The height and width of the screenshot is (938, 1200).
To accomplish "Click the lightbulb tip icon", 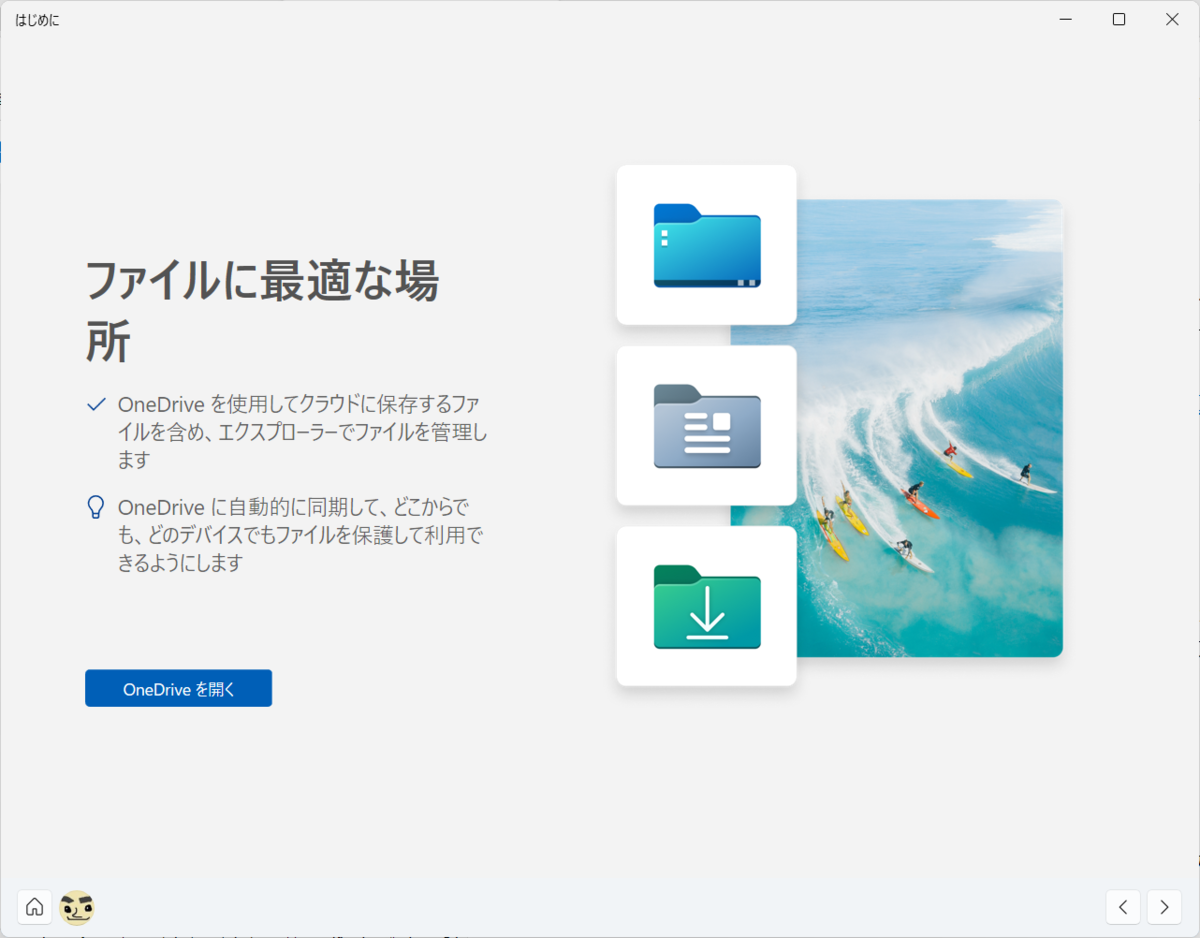I will [x=96, y=507].
